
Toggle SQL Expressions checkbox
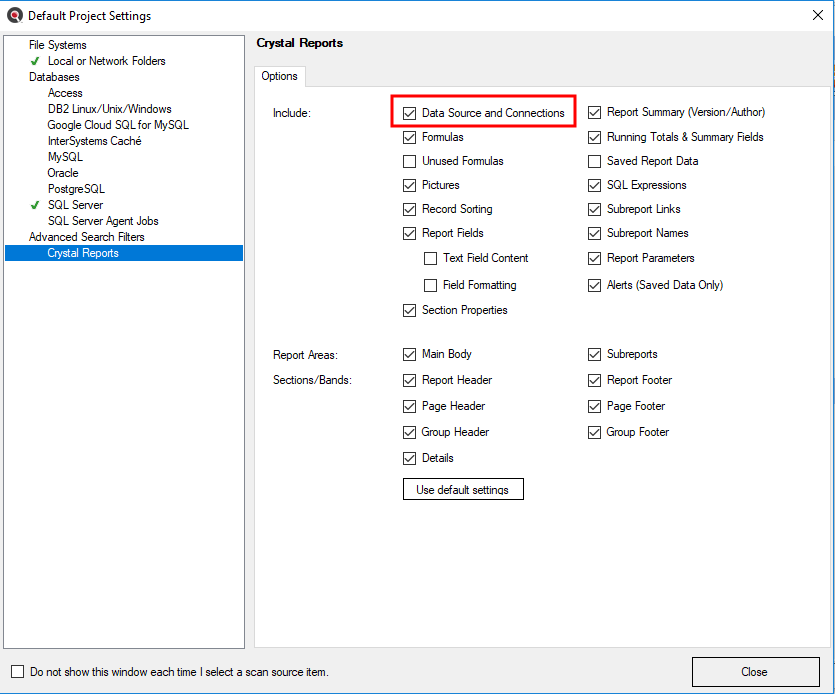coord(594,185)
